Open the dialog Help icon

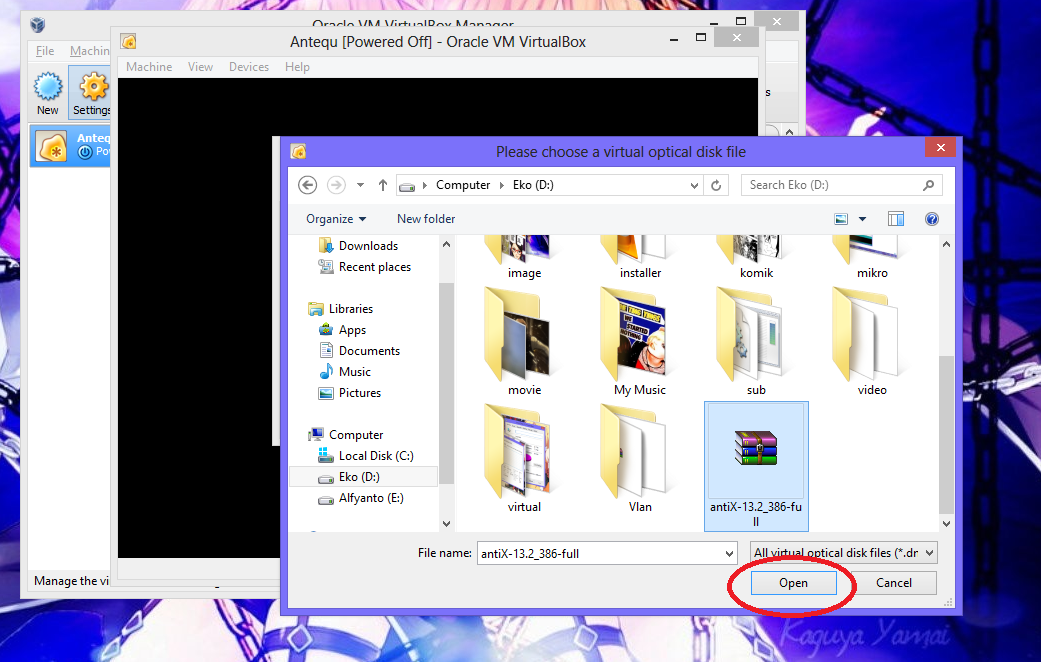coord(931,219)
